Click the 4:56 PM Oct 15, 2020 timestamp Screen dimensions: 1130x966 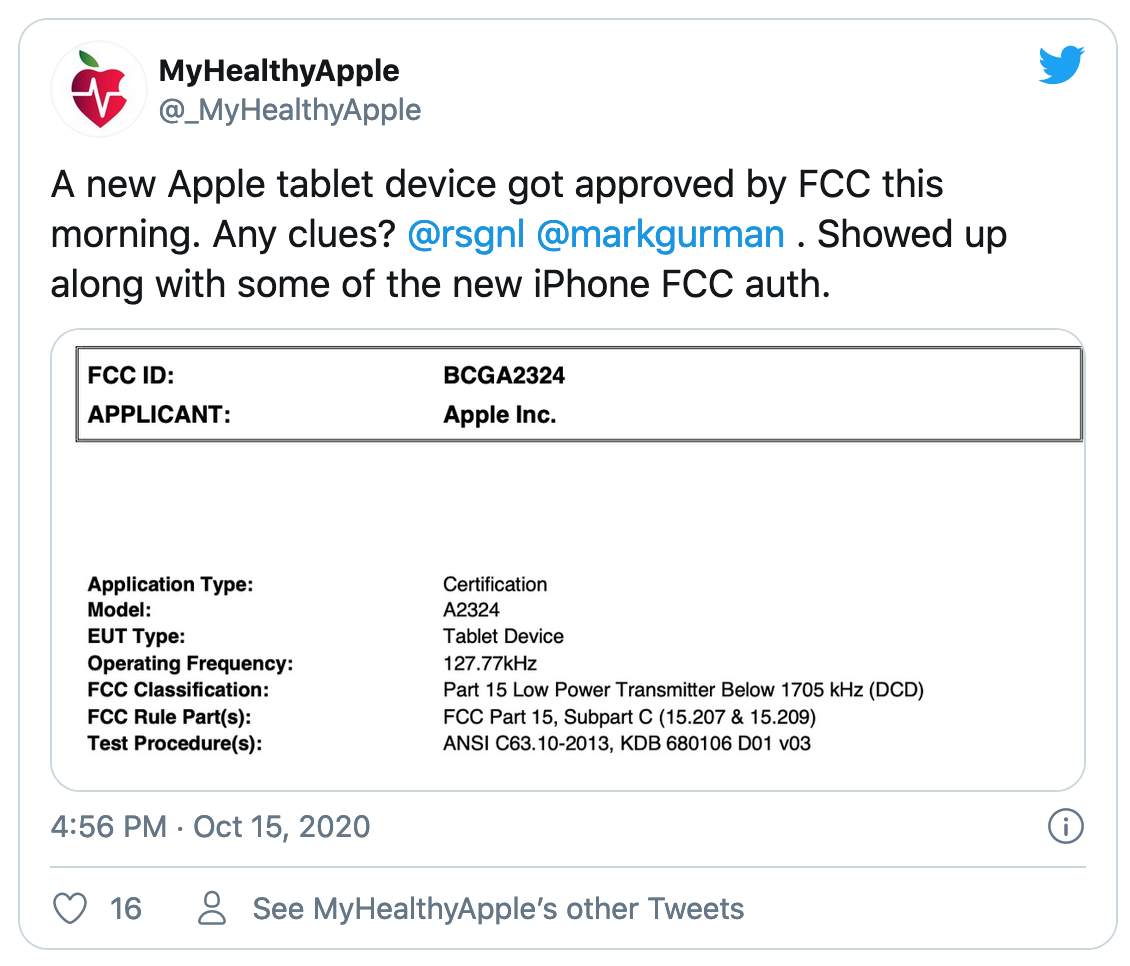pos(210,827)
